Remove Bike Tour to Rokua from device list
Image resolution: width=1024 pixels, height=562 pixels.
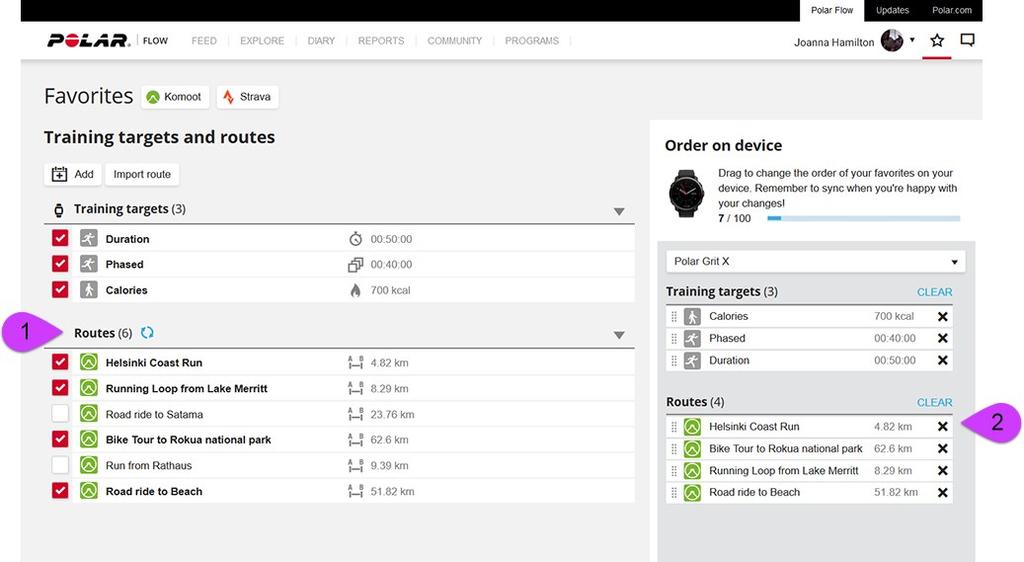(942, 448)
